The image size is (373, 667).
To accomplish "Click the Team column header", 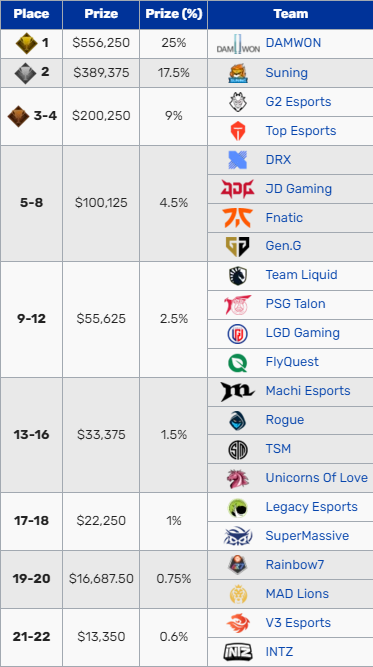I will (x=290, y=14).
